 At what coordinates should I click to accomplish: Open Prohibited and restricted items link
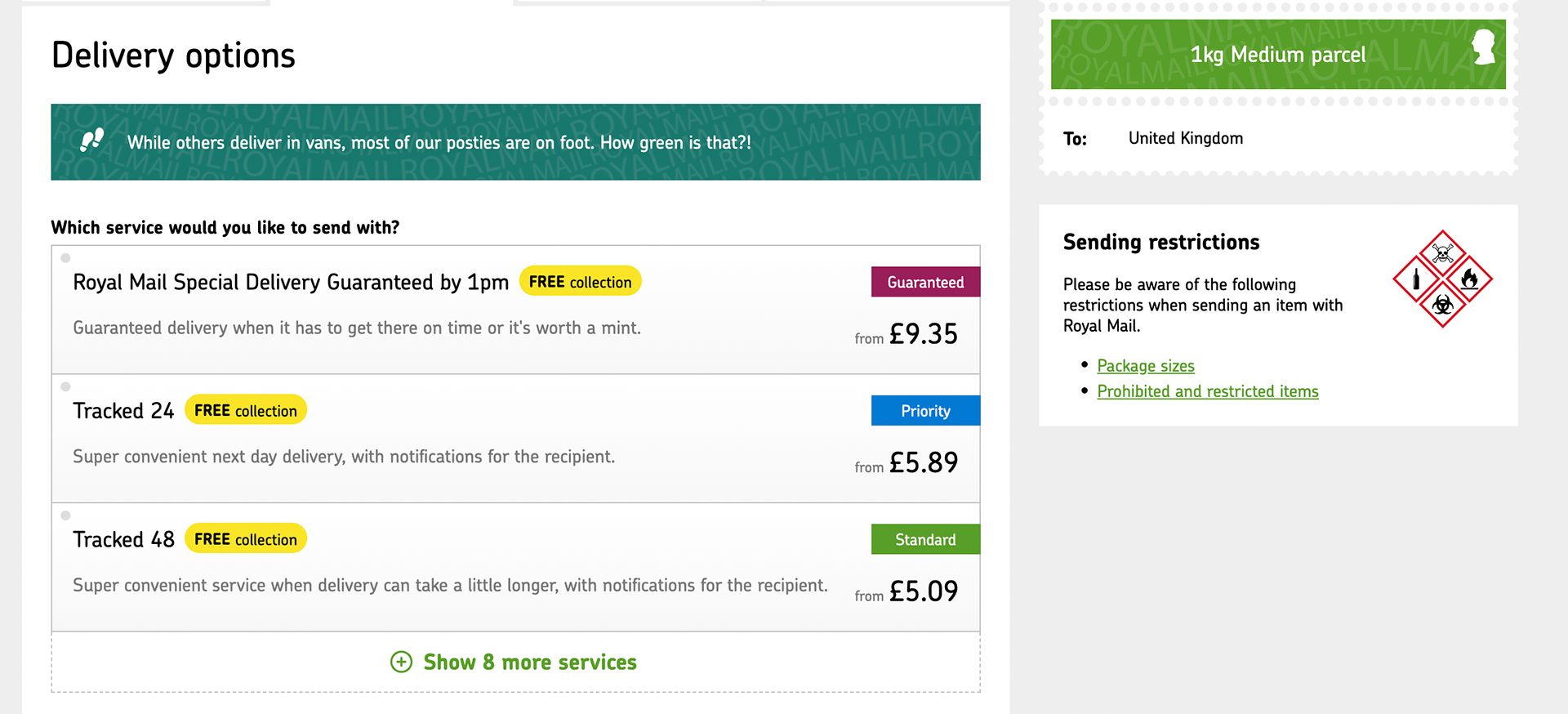pyautogui.click(x=1208, y=391)
